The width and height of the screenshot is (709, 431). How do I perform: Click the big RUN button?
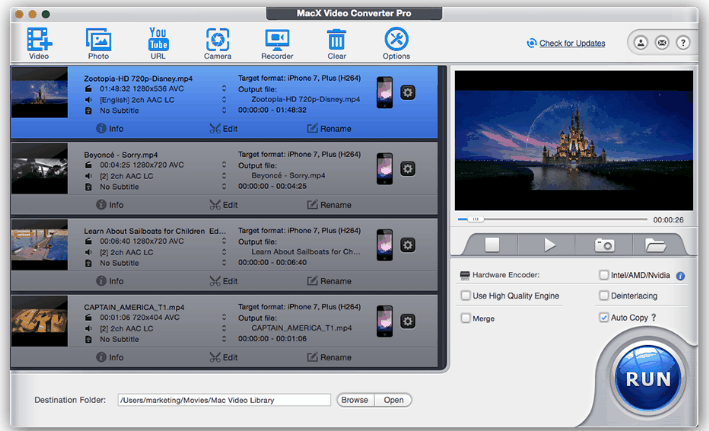pyautogui.click(x=648, y=379)
